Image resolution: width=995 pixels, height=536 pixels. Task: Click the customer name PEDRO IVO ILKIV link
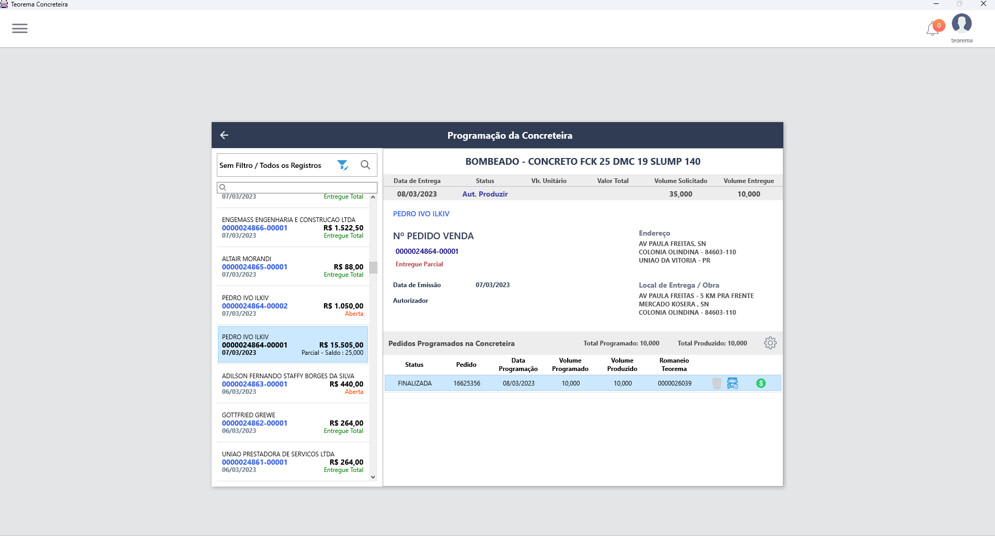(421, 214)
